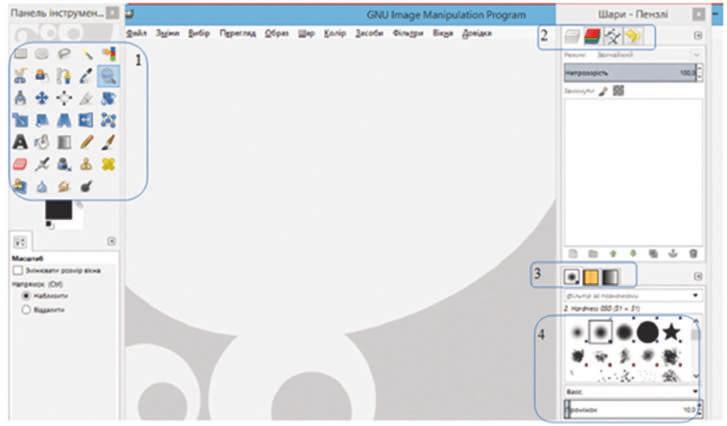The image size is (727, 426).
Task: Toggle lock alpha channel checkerboard icon
Action: (619, 90)
